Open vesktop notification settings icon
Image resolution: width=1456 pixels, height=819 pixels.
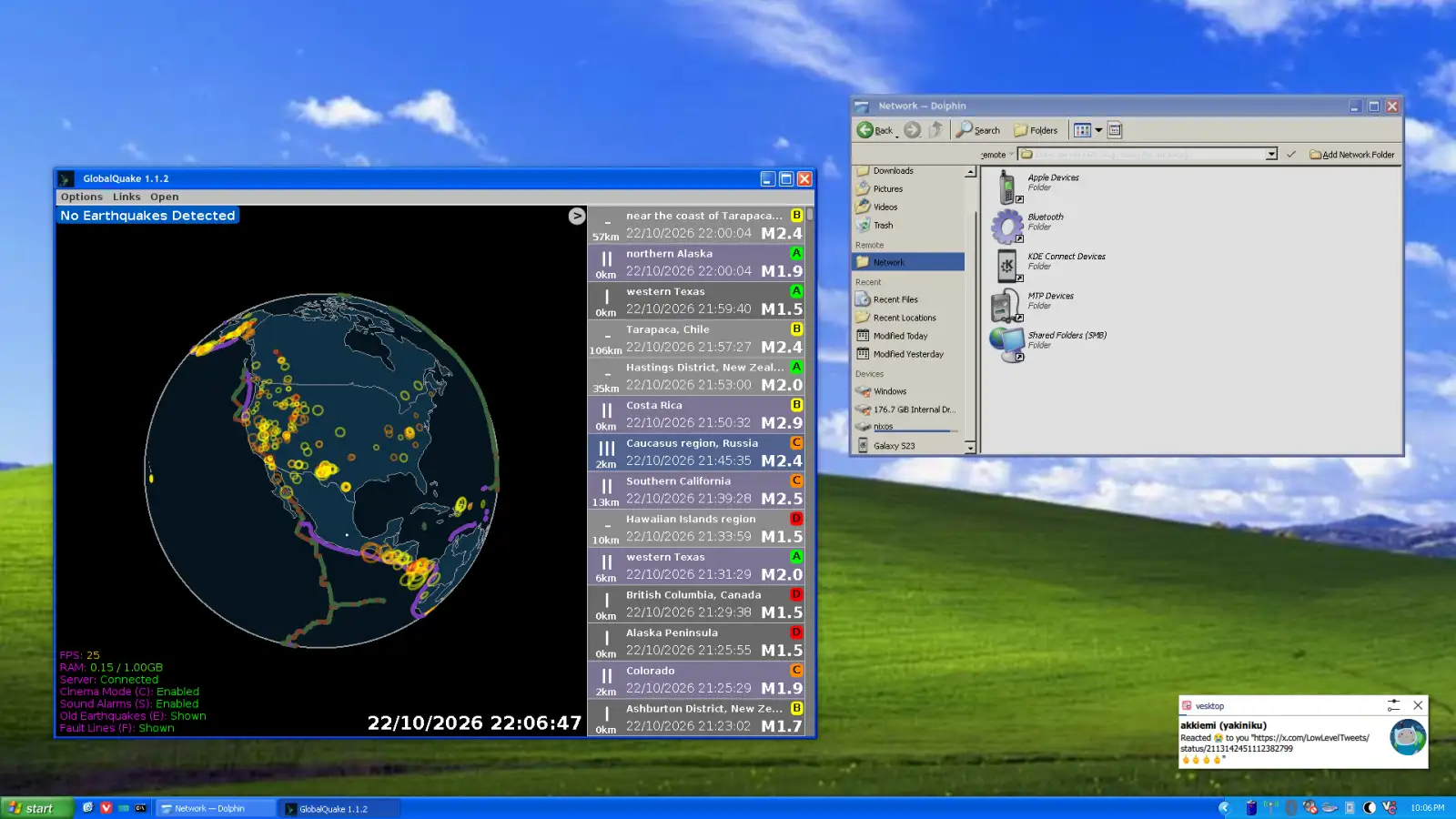(x=1393, y=705)
